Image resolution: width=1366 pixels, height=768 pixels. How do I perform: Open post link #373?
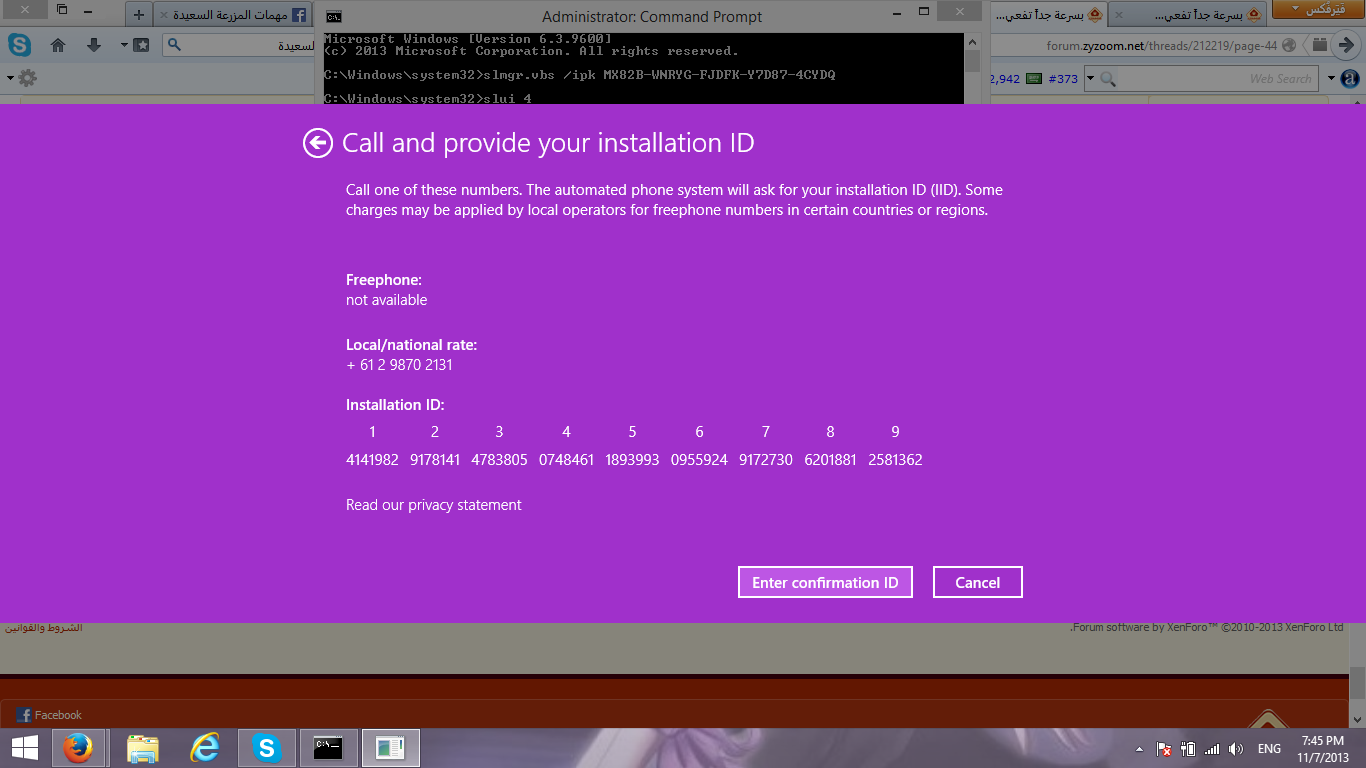tap(1063, 79)
